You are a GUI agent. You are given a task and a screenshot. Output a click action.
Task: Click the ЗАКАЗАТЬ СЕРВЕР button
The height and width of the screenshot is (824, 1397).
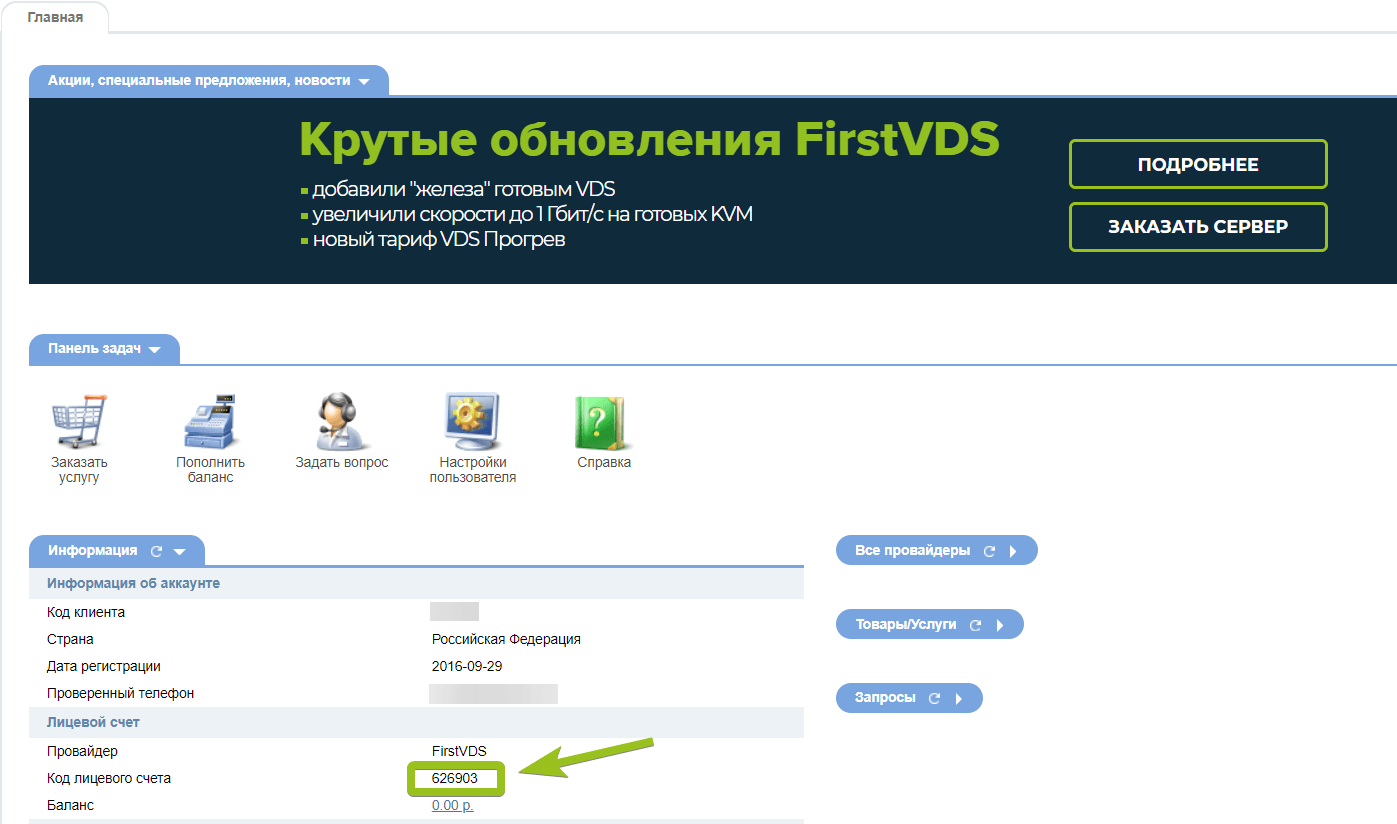point(1198,227)
